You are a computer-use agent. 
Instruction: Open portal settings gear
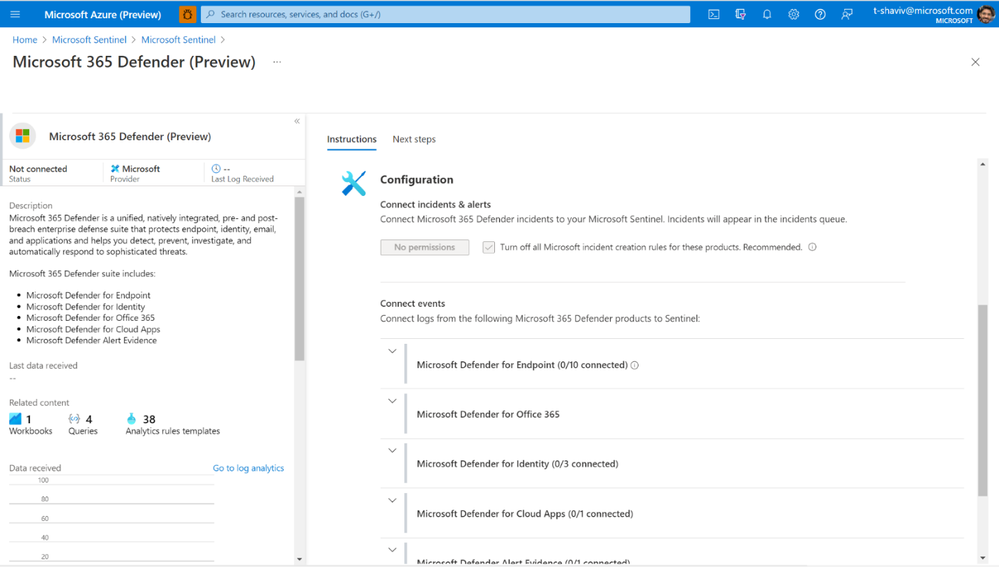click(x=793, y=14)
